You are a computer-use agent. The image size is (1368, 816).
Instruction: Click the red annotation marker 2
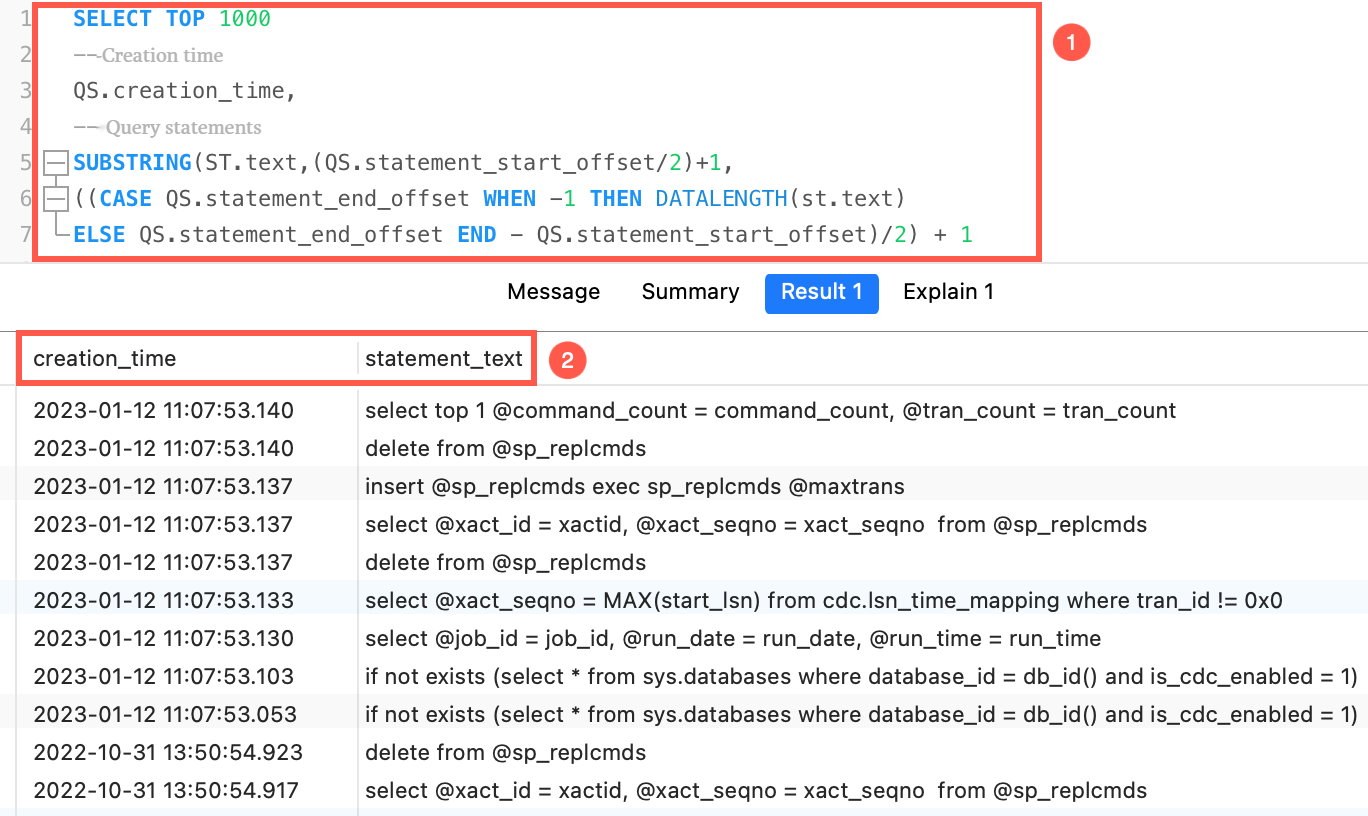[566, 360]
